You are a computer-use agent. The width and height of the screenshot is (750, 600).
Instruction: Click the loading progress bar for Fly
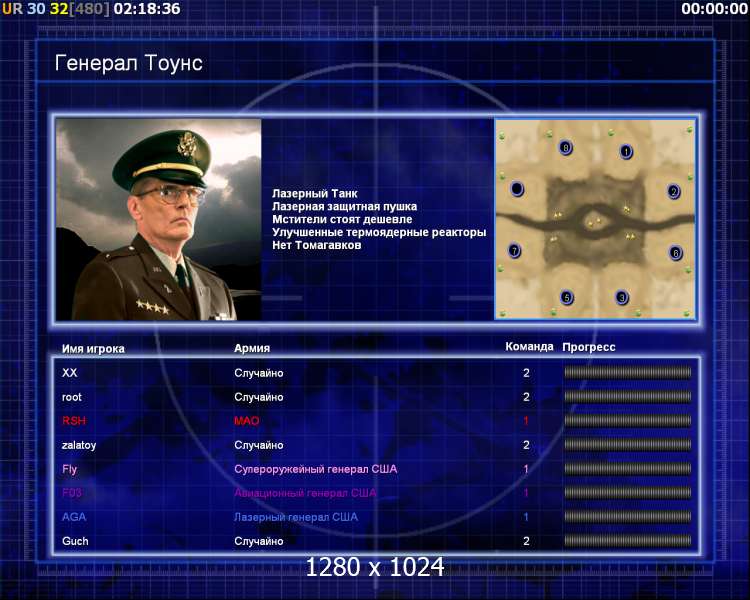[628, 469]
